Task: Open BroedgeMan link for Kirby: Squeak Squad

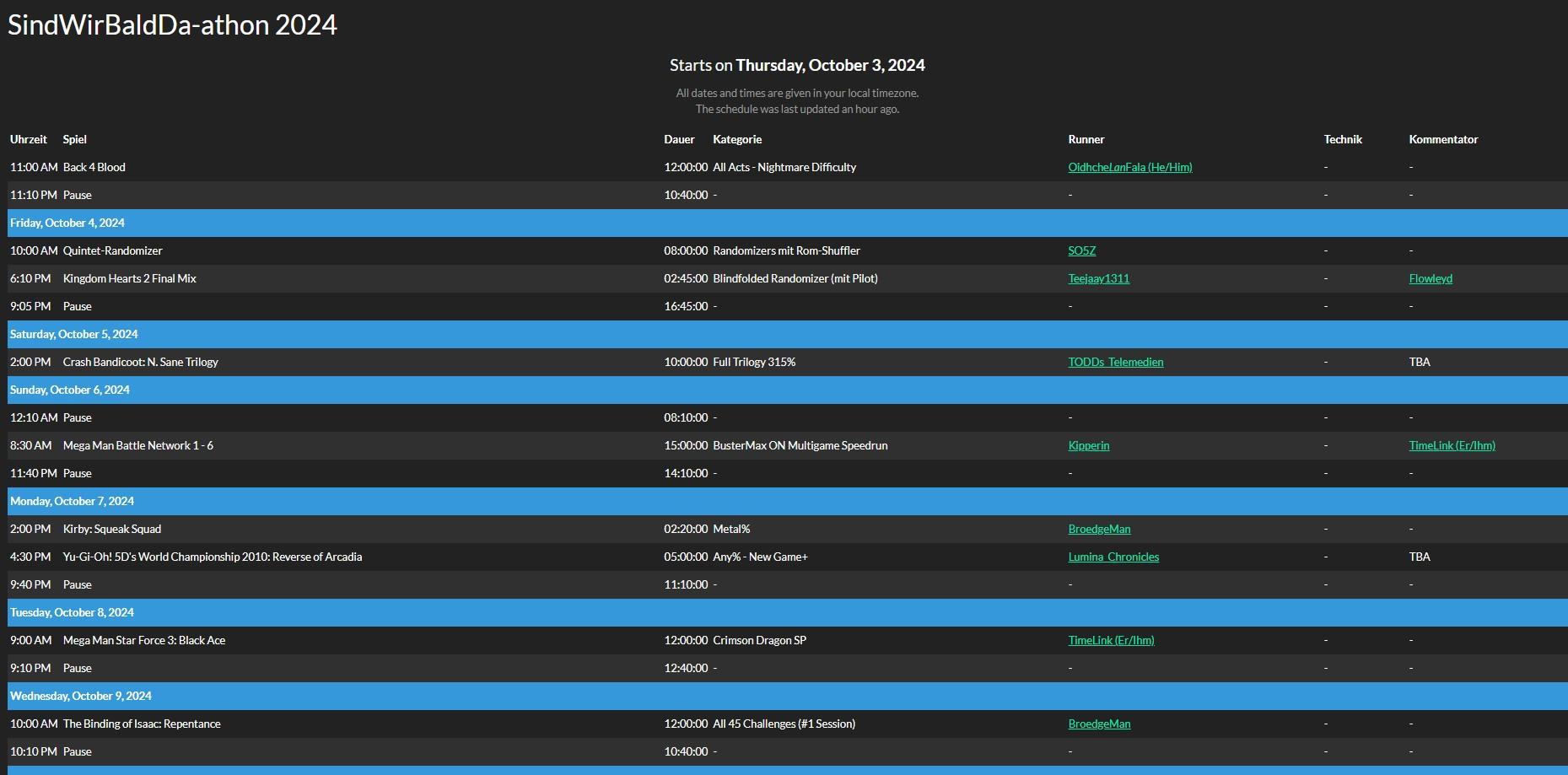Action: (1099, 529)
